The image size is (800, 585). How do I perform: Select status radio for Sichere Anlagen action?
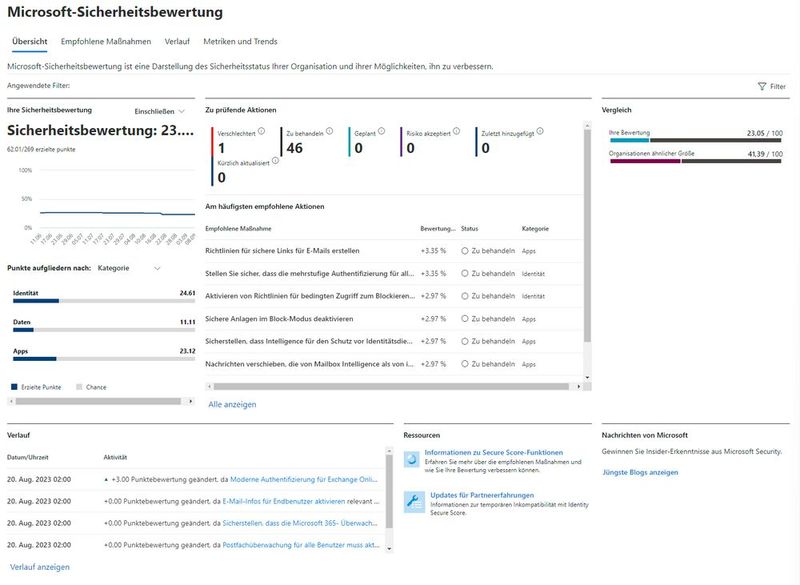click(x=465, y=319)
